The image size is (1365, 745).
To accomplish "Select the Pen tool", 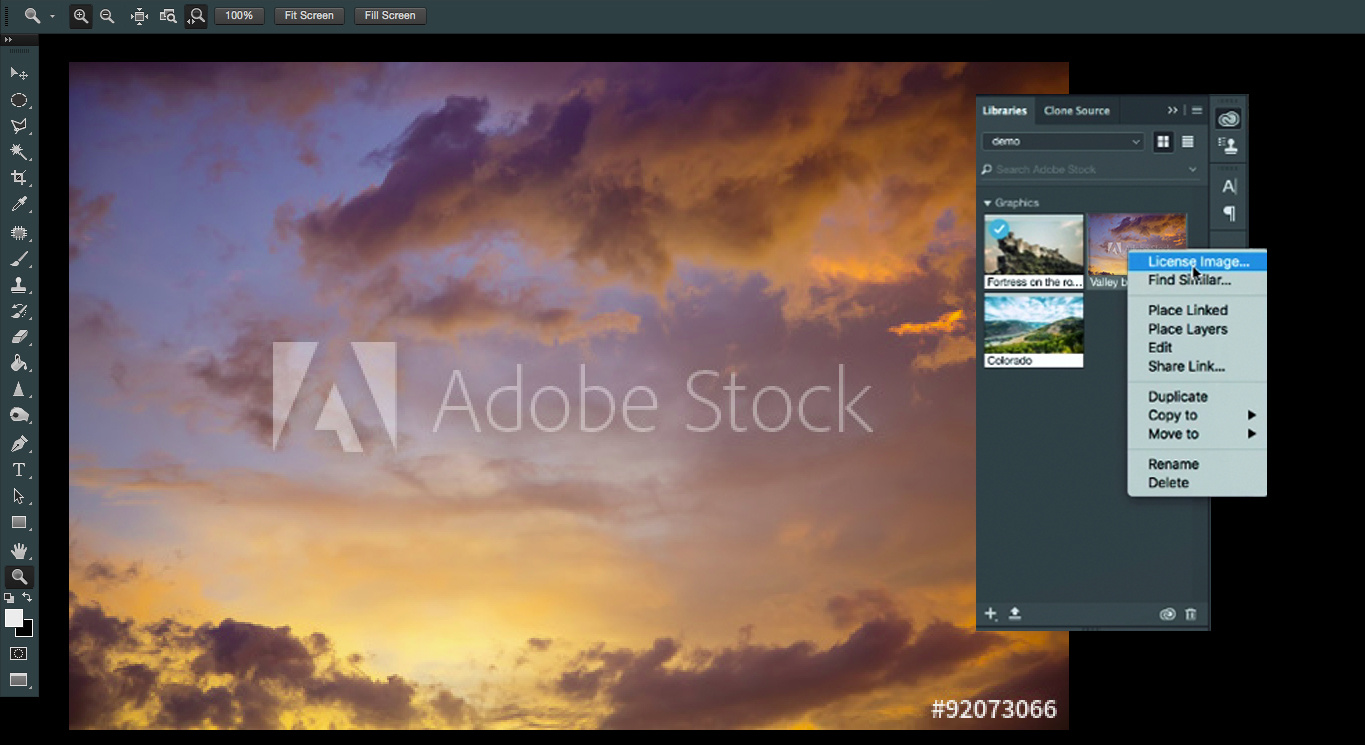I will 18,443.
